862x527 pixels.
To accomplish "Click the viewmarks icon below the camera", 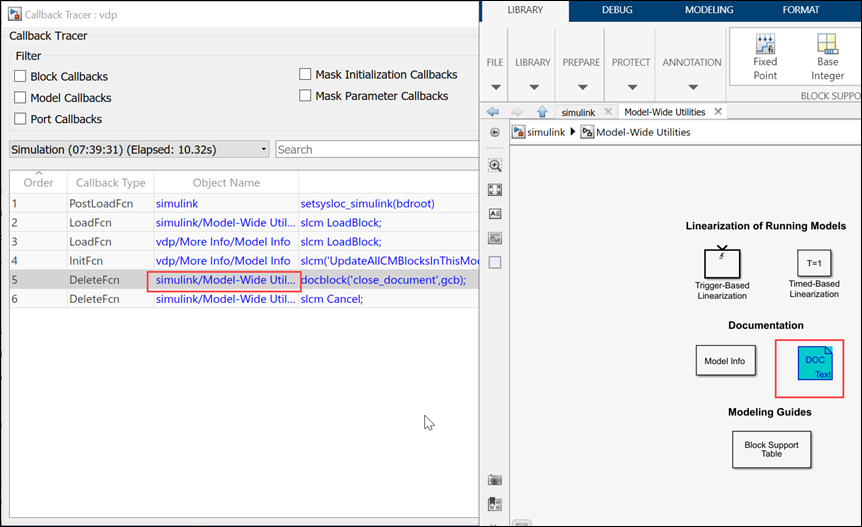I will pos(495,504).
